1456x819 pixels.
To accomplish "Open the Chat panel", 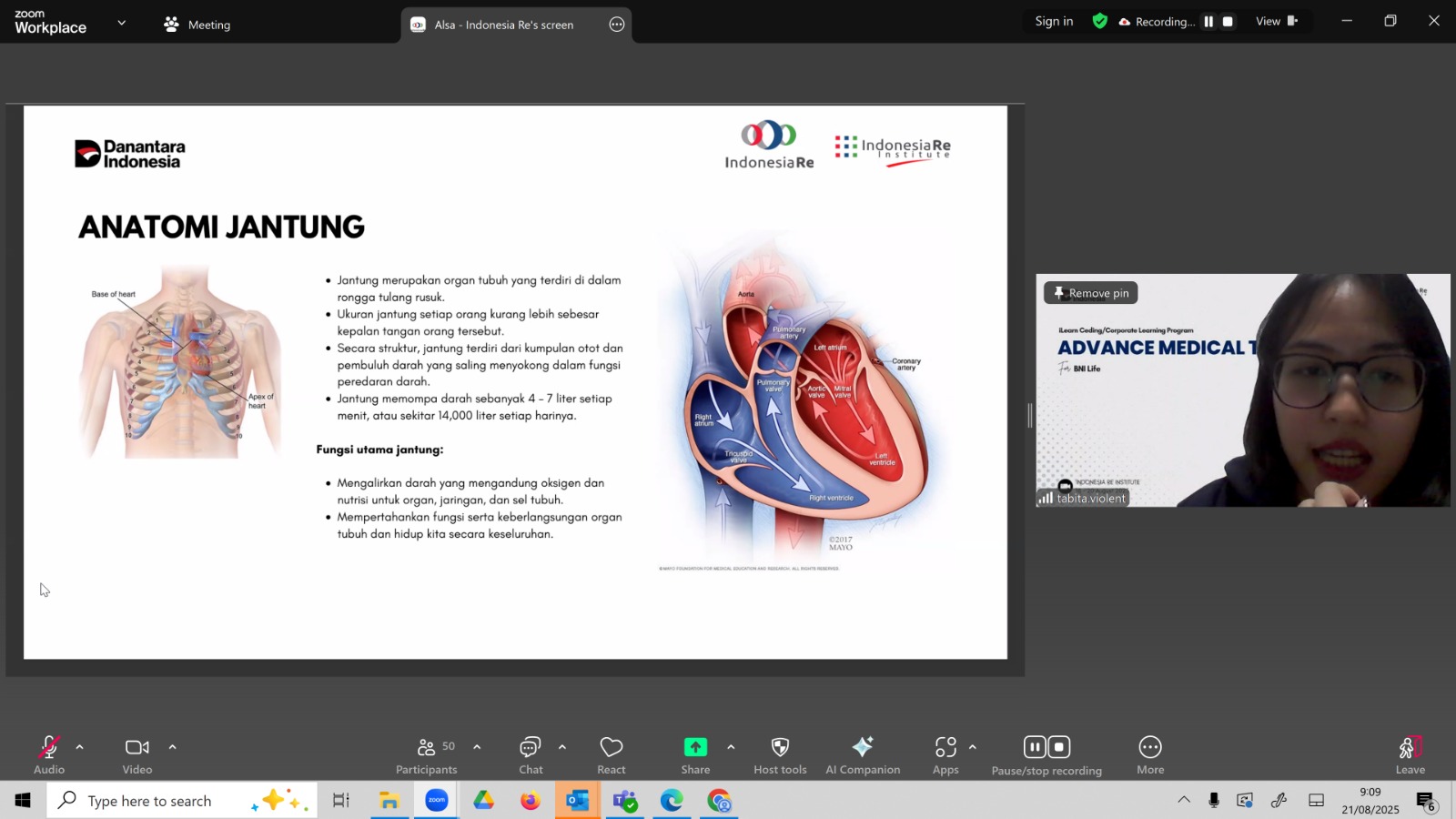I will coord(531,754).
